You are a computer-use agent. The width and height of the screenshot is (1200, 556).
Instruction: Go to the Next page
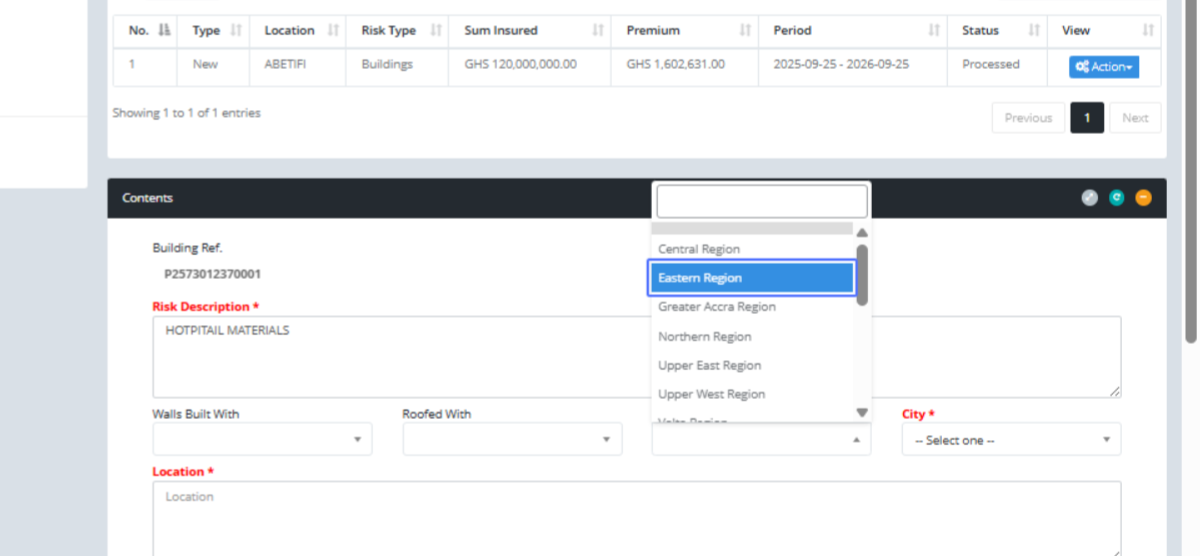coord(1134,118)
